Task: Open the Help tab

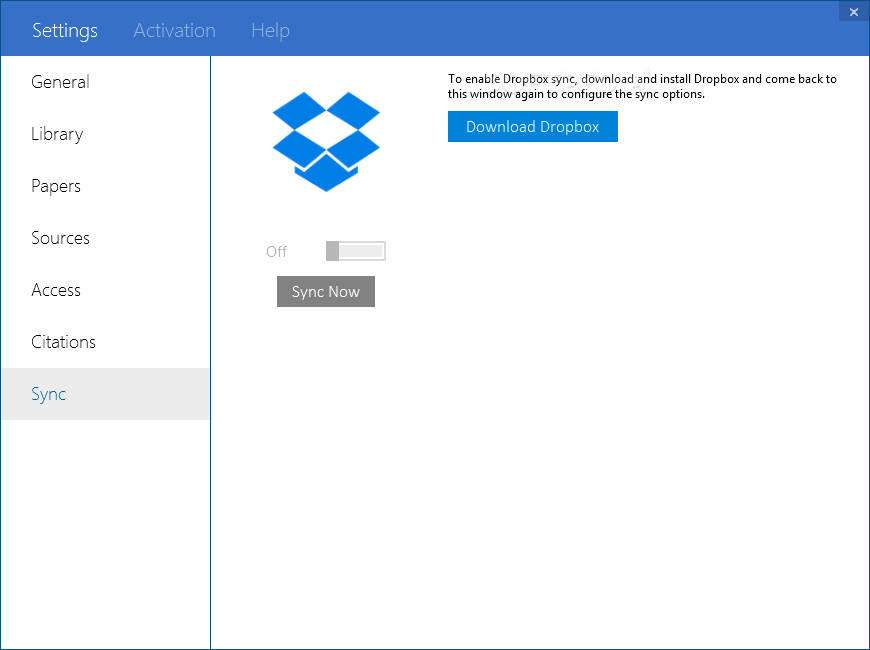Action: click(x=270, y=31)
